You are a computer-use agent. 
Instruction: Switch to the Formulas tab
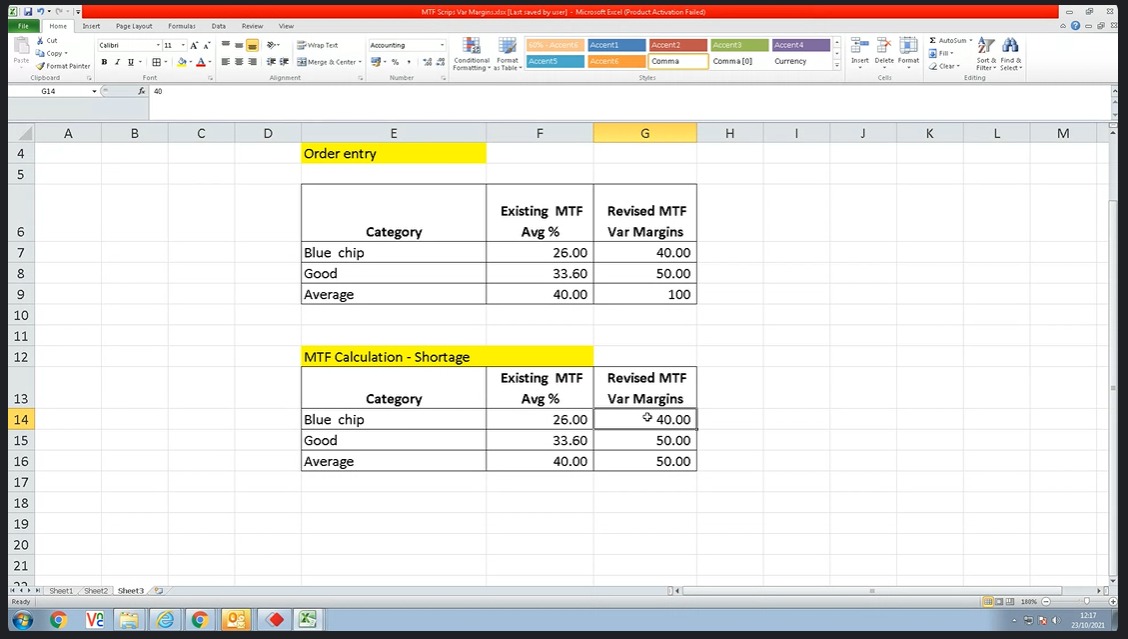point(181,26)
